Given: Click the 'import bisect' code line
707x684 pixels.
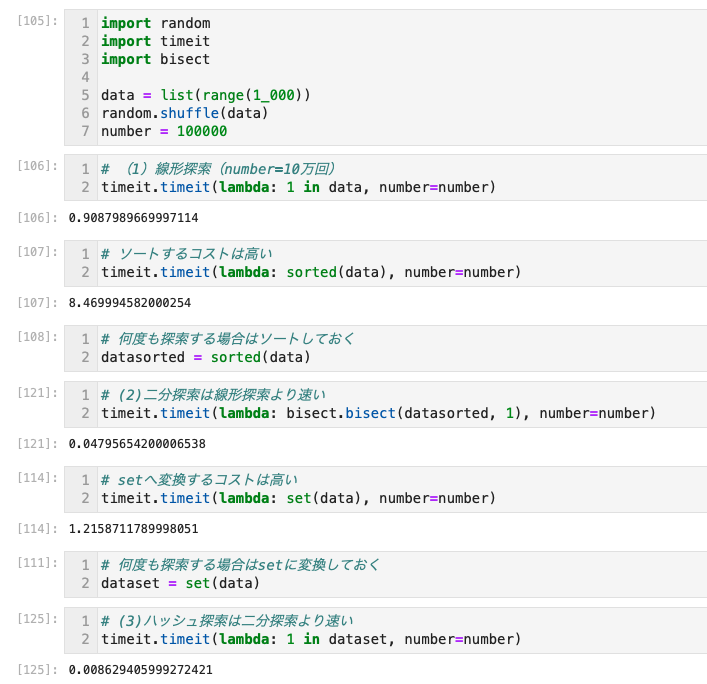Looking at the screenshot, I should point(155,59).
